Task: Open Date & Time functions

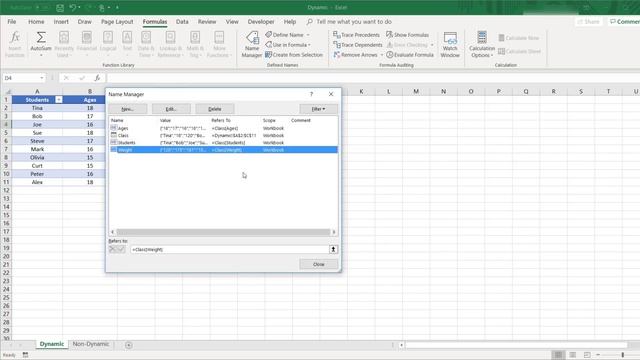Action: 146,44
